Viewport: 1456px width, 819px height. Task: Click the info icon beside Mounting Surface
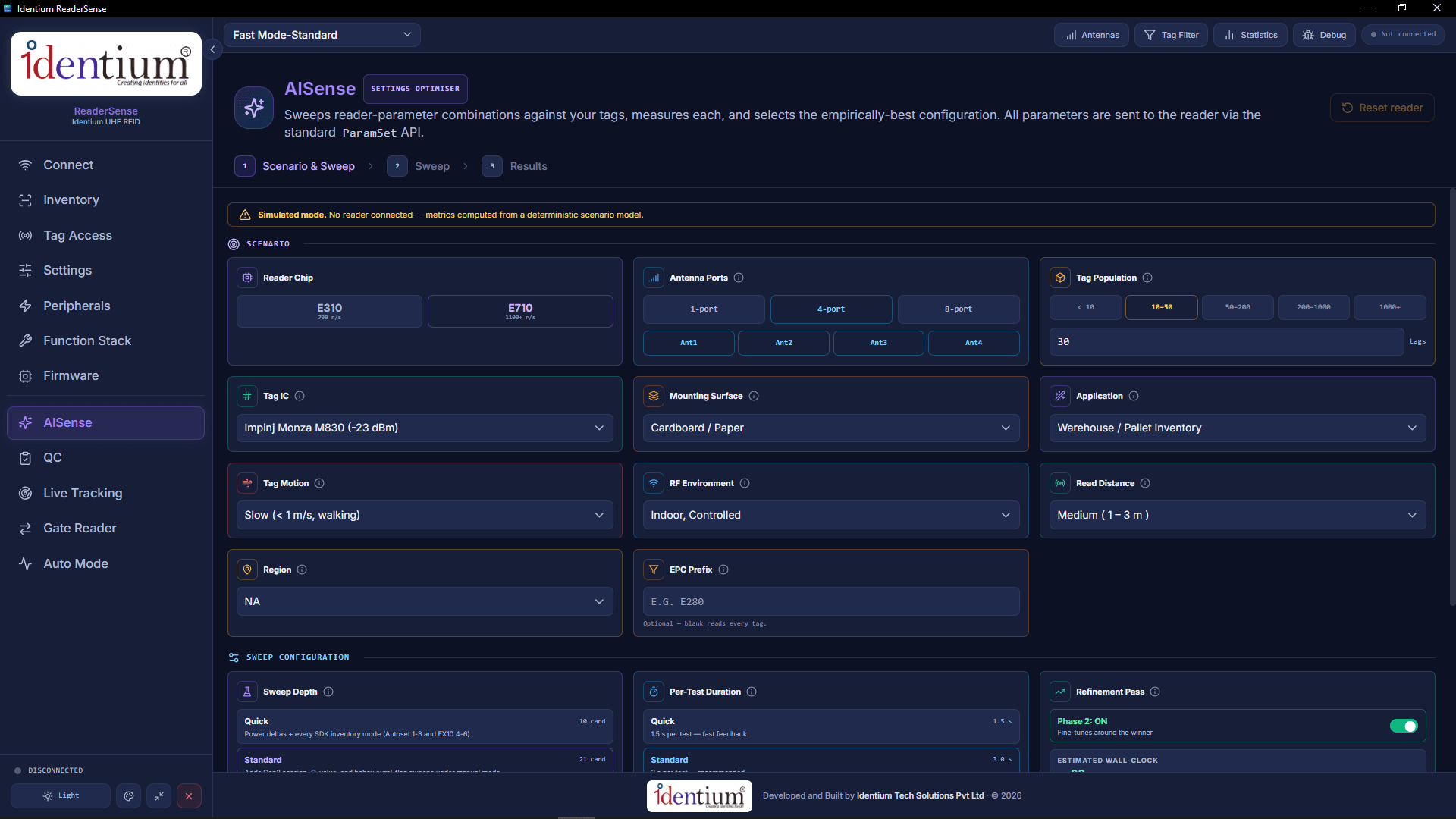click(x=754, y=396)
